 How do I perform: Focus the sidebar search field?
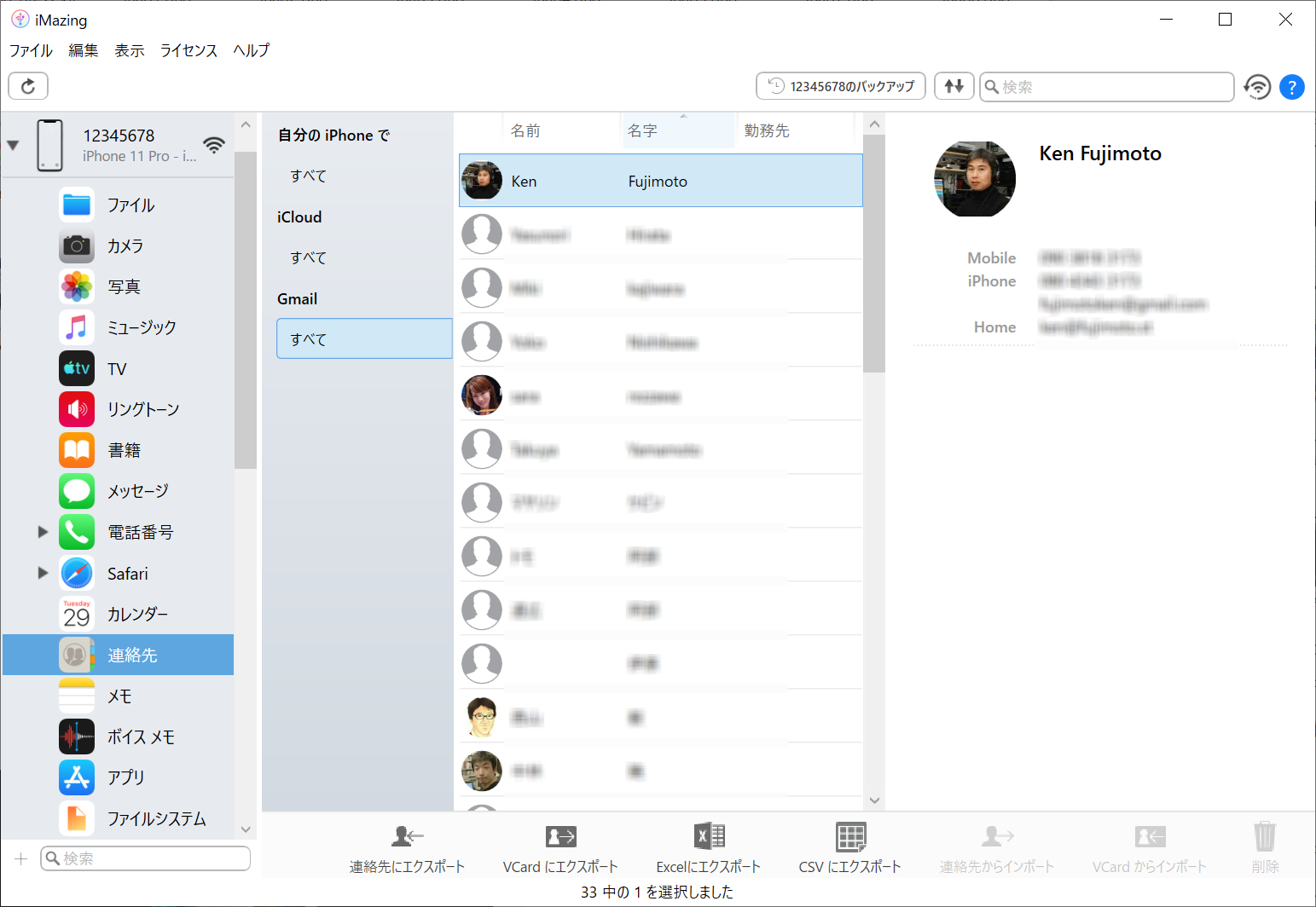146,858
